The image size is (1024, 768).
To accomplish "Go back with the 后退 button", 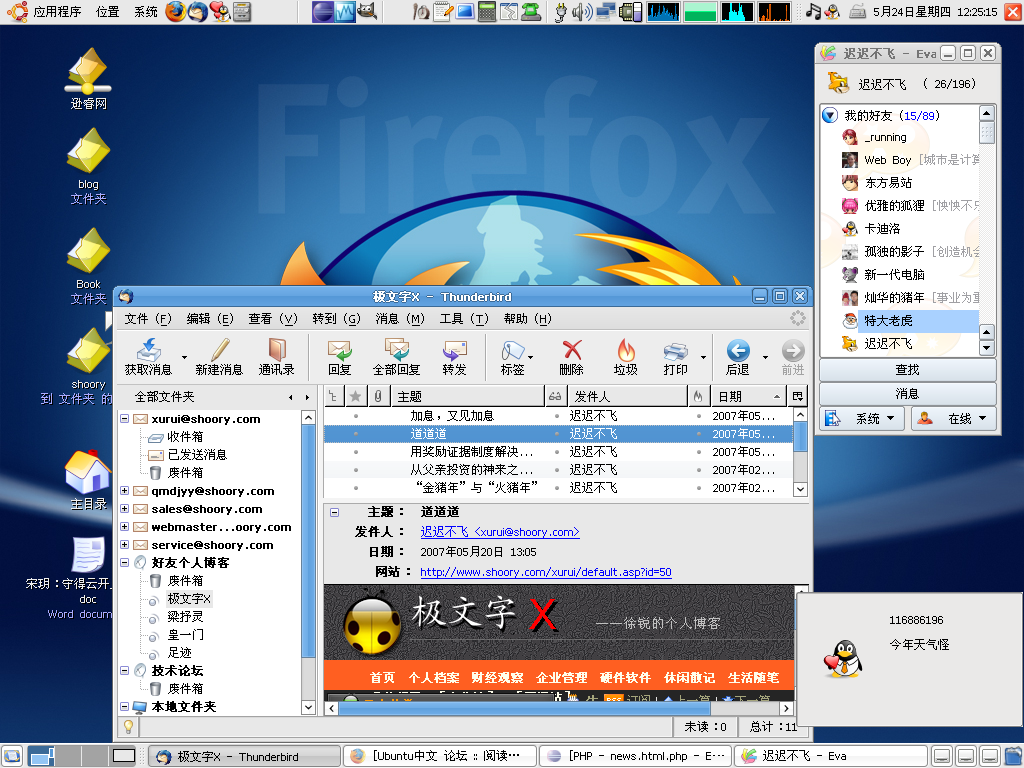I will tap(738, 357).
